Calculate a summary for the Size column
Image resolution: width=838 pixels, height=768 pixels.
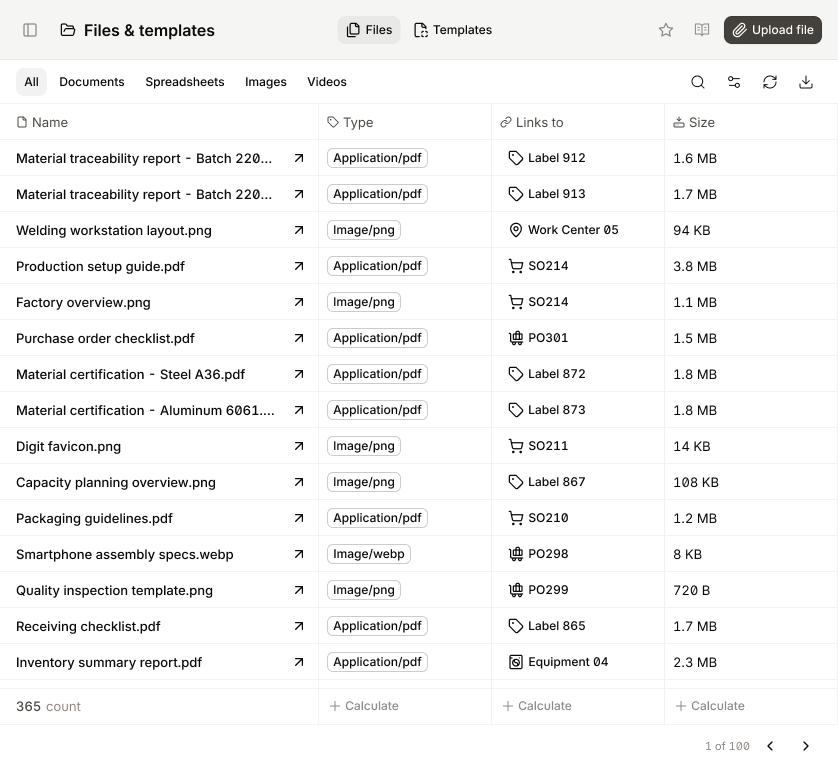point(710,706)
